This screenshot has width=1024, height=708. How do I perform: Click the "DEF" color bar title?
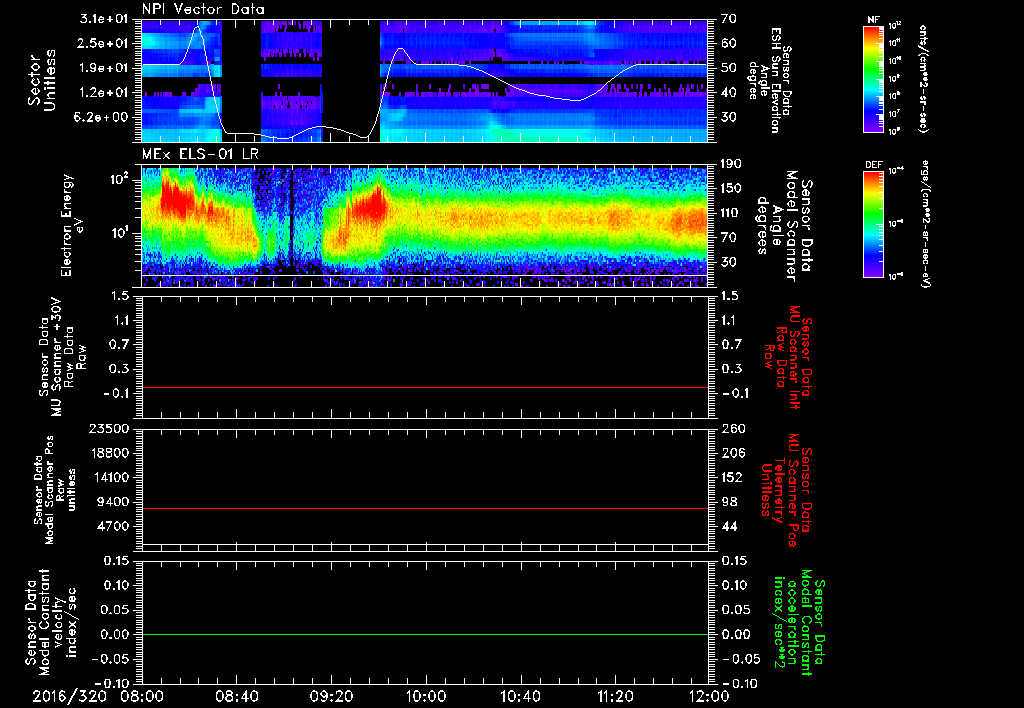[x=874, y=165]
